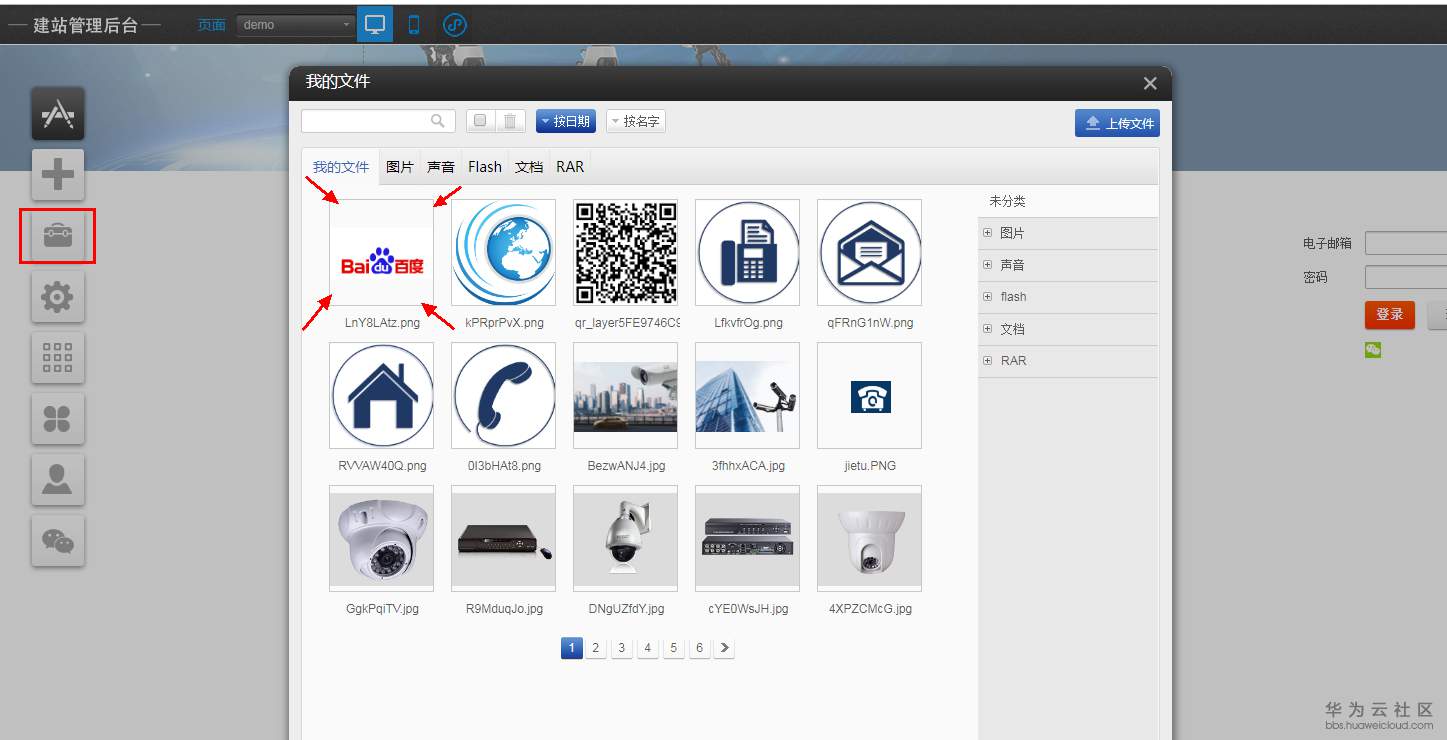Go to page 4 of files
Image resolution: width=1447 pixels, height=740 pixels.
tap(648, 648)
